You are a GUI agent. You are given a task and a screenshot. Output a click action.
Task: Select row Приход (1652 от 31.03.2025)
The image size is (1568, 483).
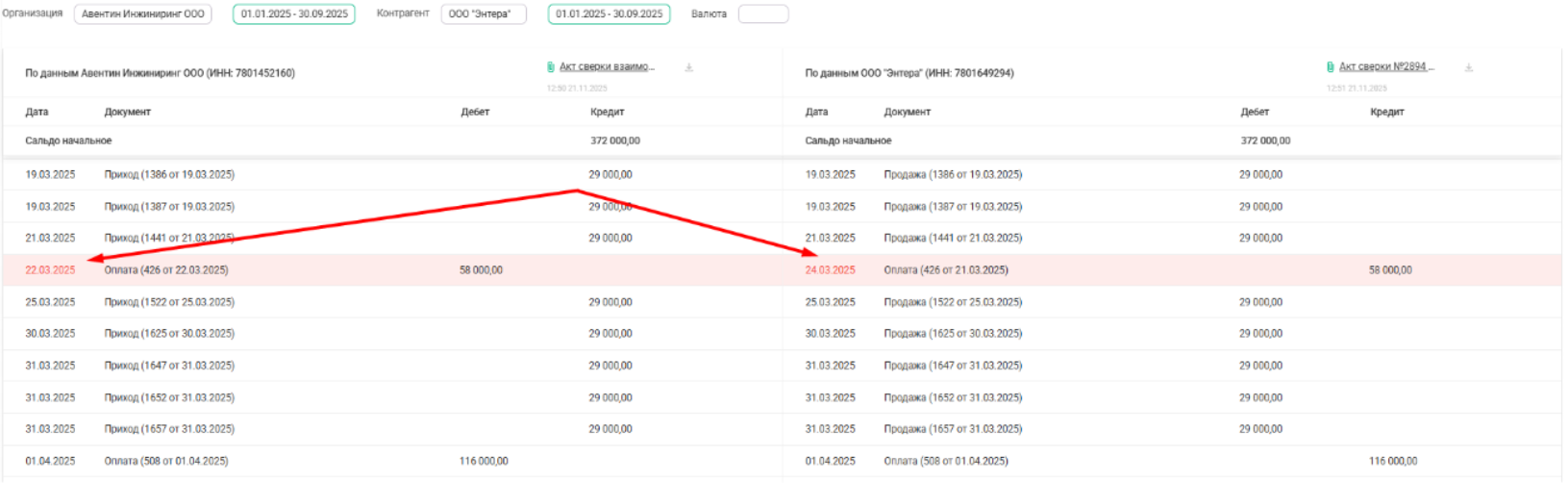click(x=392, y=397)
